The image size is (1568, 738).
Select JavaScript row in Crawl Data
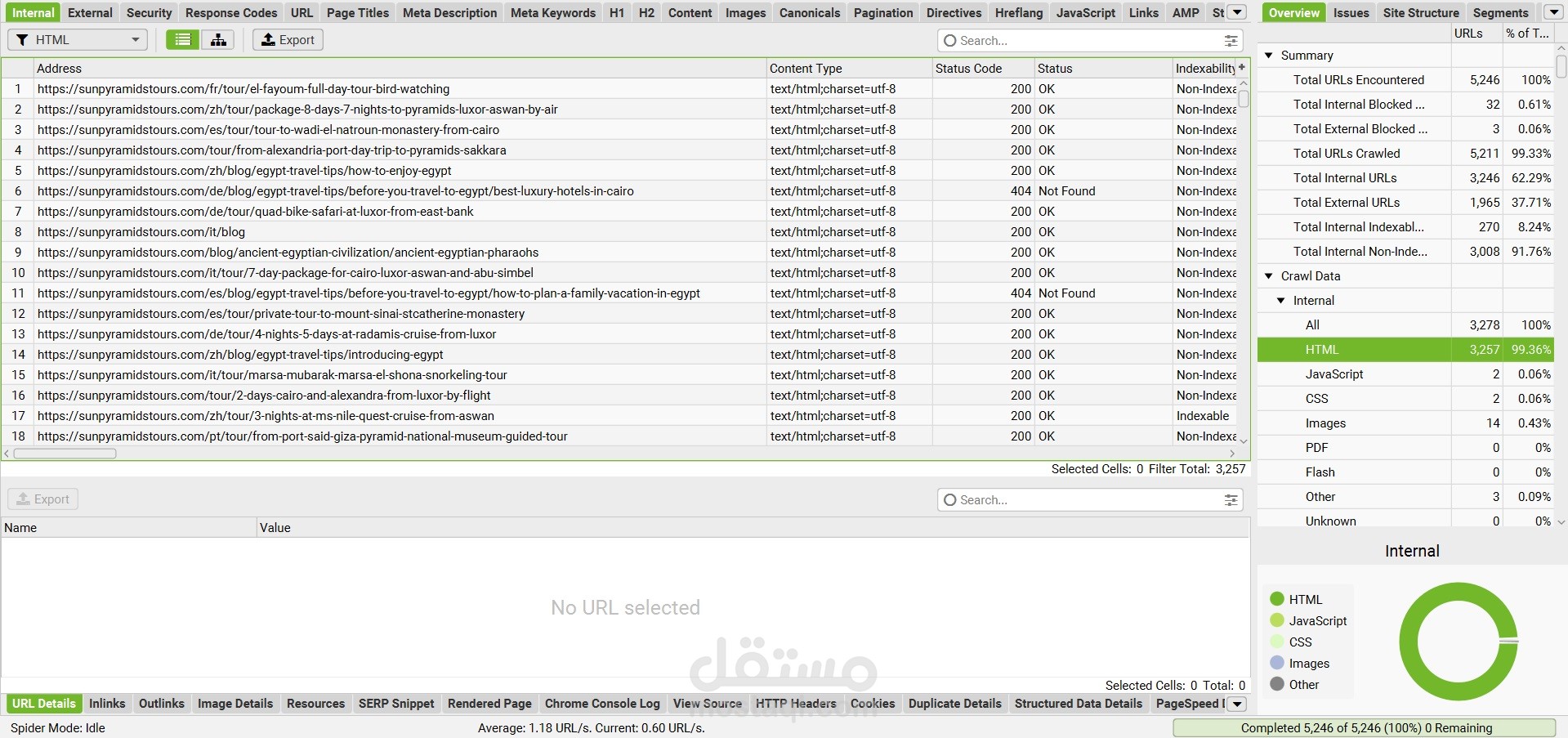1405,374
